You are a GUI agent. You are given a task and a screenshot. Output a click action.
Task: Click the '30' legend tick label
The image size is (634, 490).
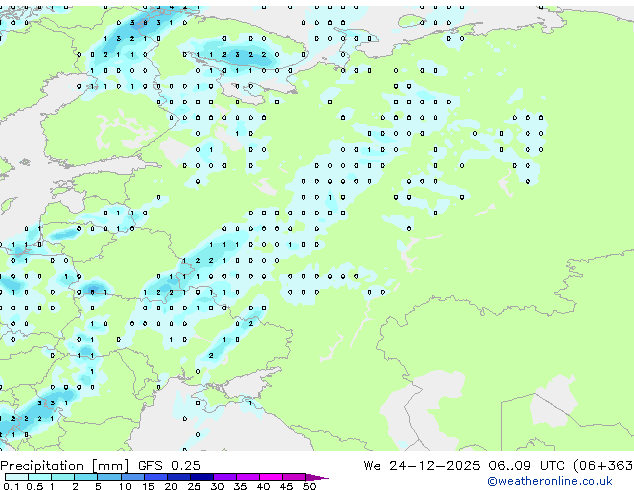[217, 486]
